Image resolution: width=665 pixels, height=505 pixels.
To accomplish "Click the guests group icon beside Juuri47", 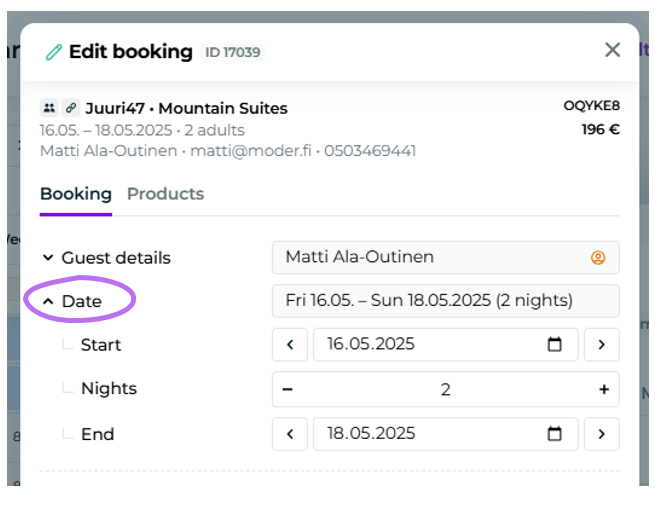I will click(49, 108).
